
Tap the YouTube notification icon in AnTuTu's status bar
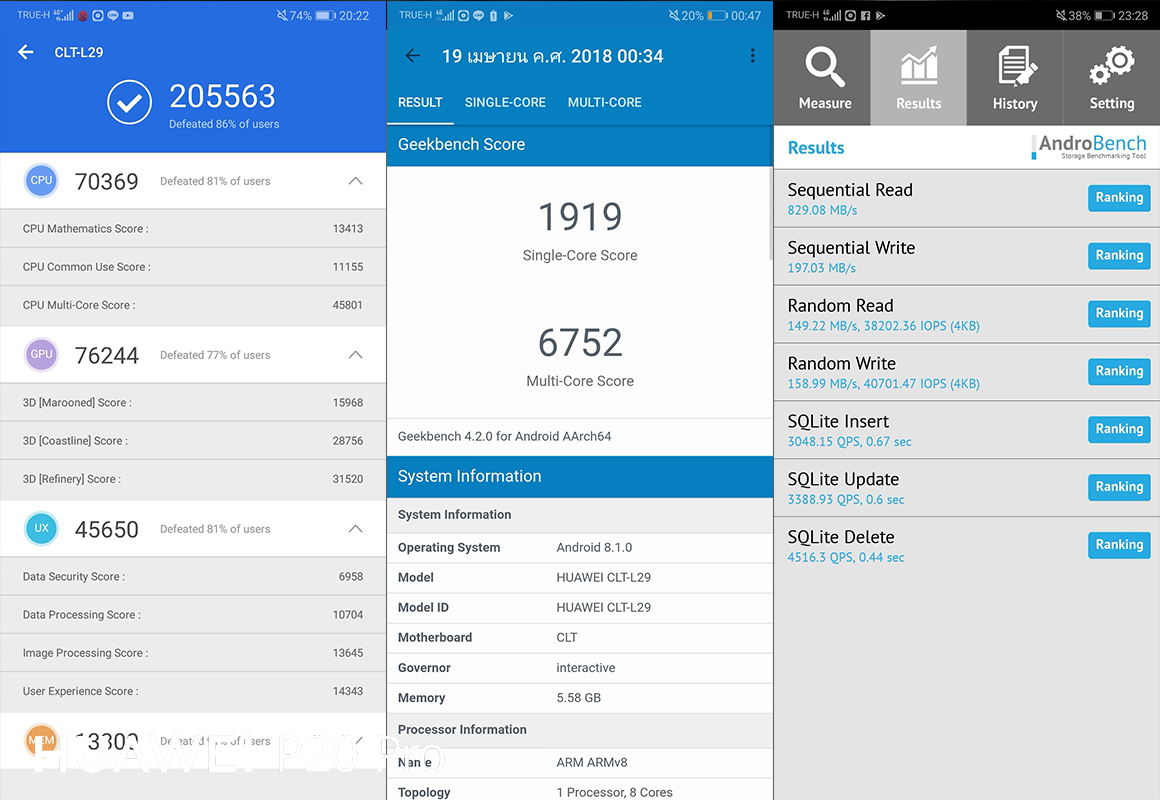click(128, 16)
